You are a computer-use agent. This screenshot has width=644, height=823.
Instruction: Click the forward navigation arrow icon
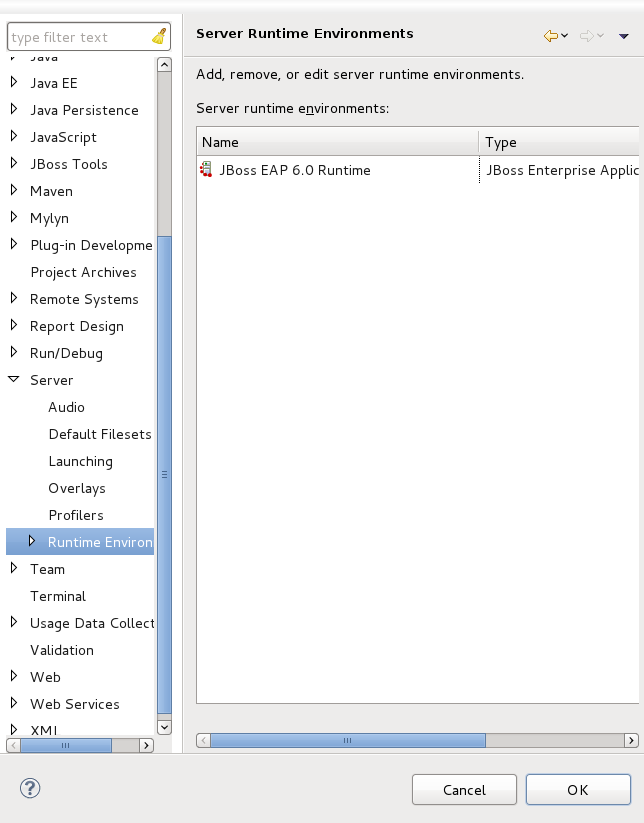[586, 36]
